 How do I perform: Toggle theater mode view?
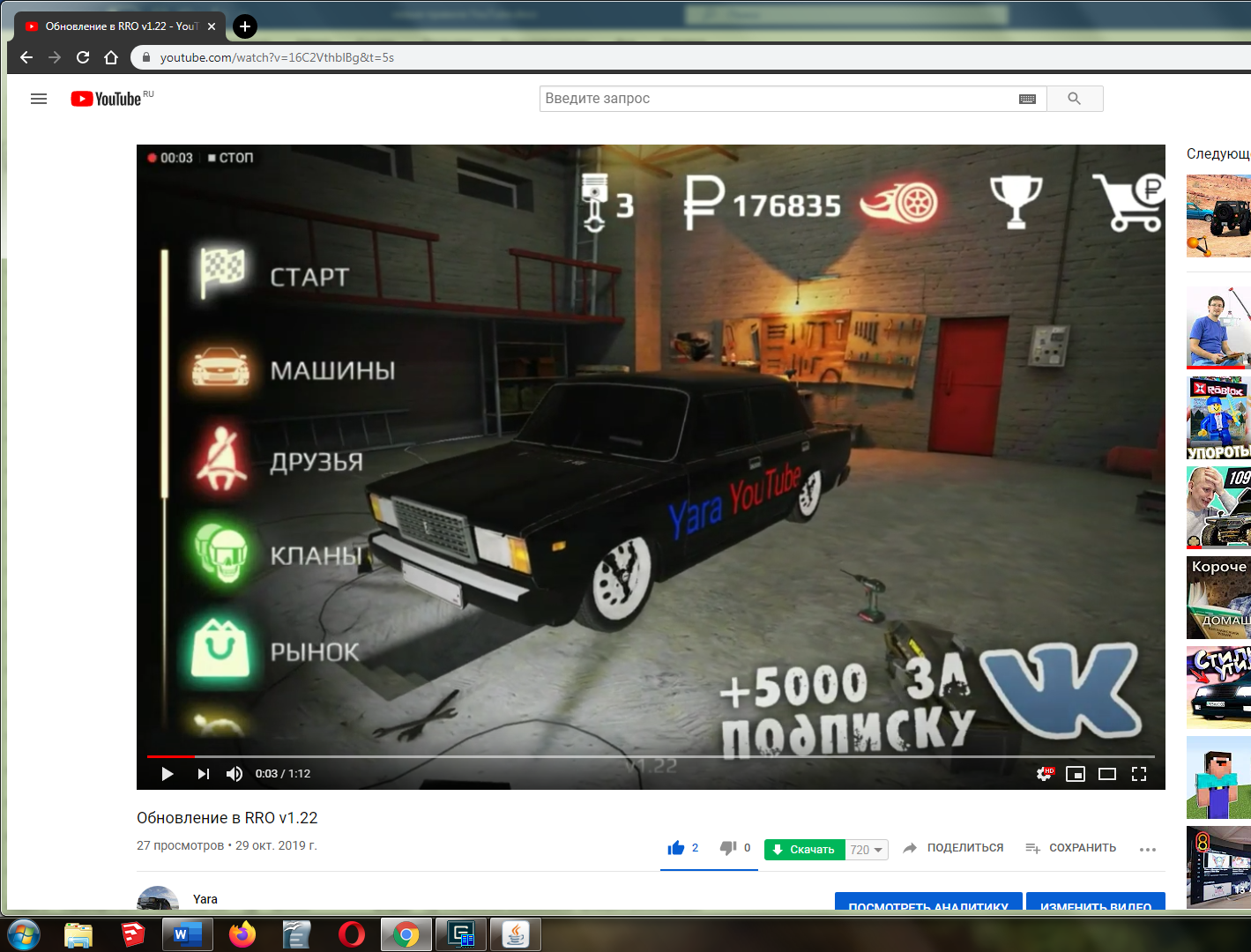[1107, 774]
